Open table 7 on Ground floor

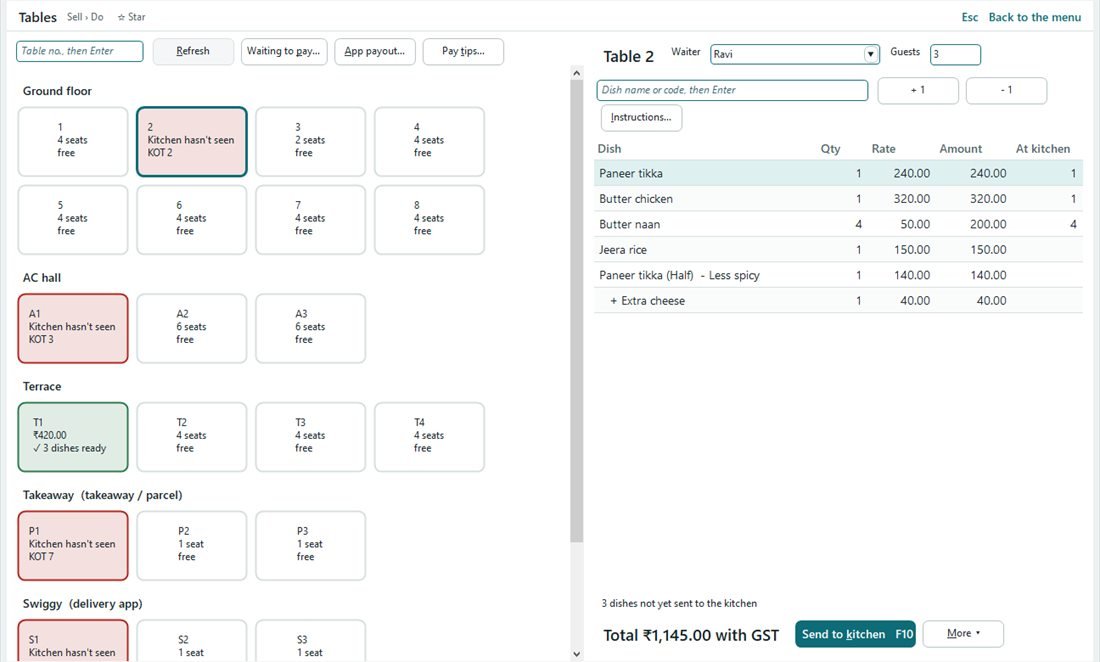tap(311, 219)
